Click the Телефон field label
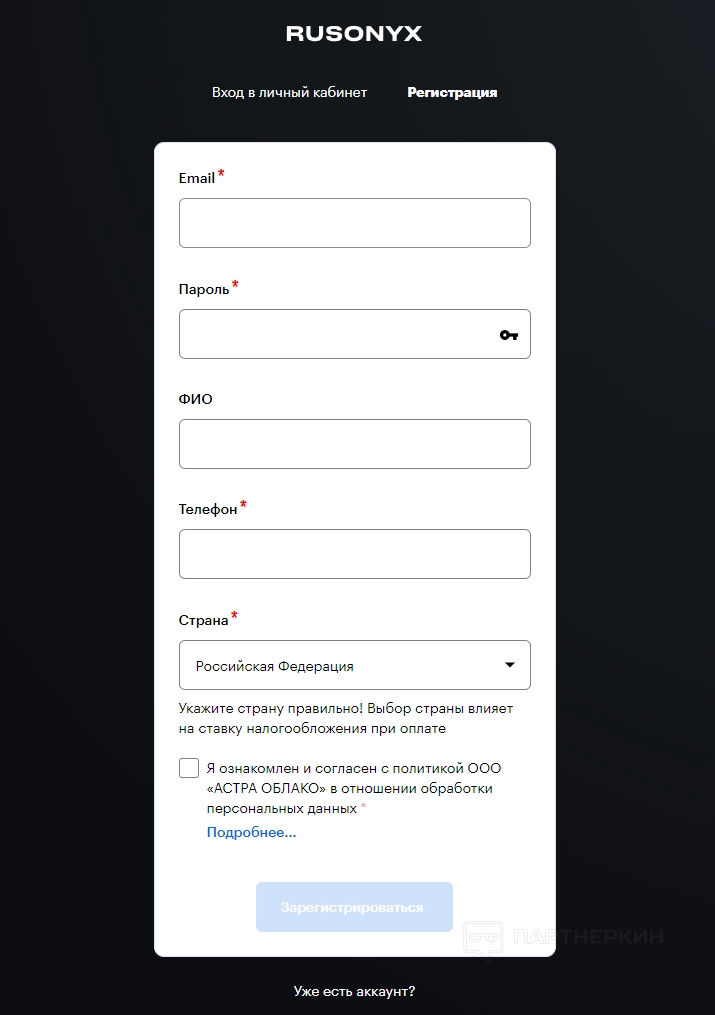This screenshot has height=1015, width=715. pyautogui.click(x=208, y=510)
